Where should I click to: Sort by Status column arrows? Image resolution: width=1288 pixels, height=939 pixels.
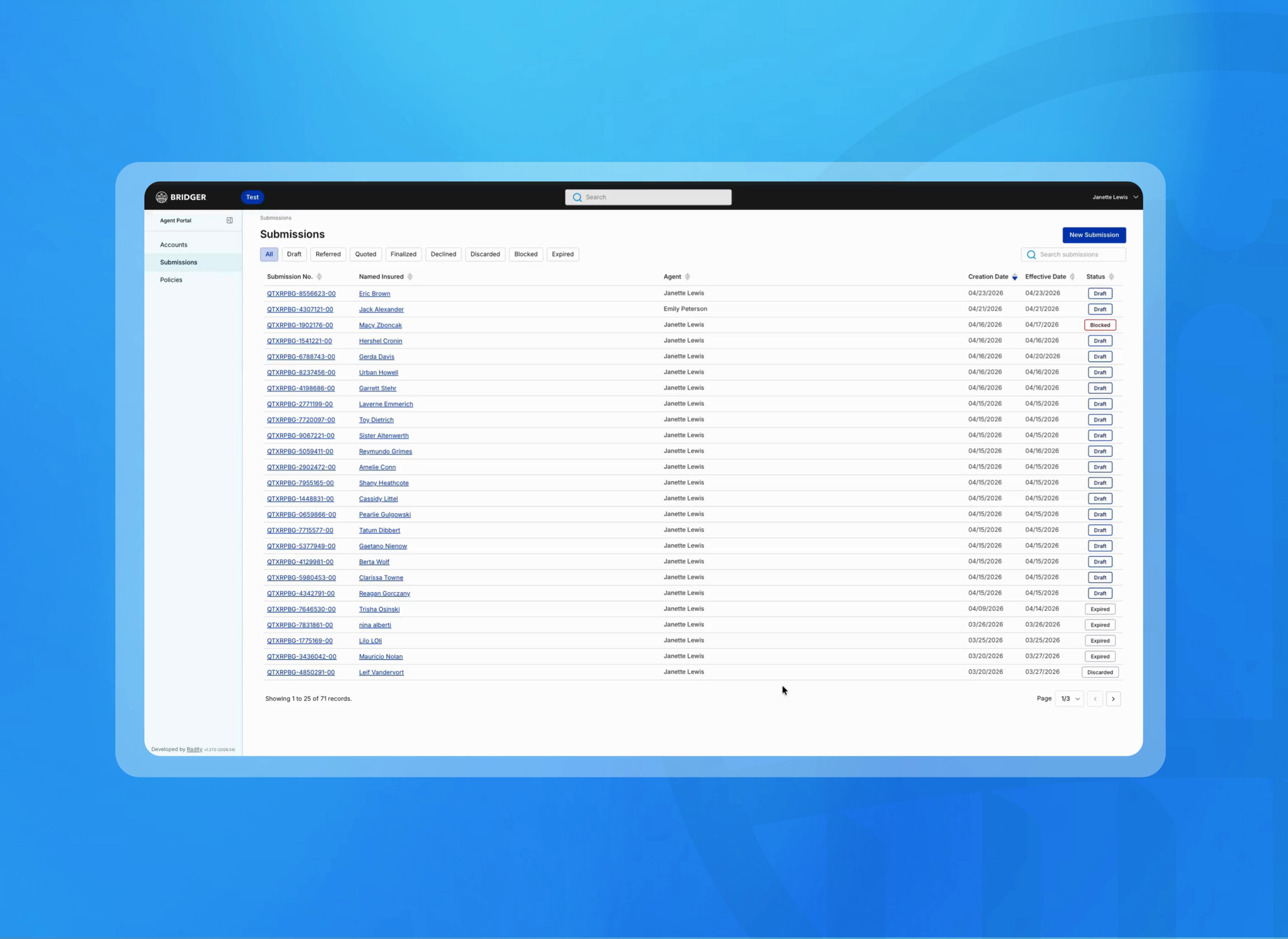(x=1111, y=277)
